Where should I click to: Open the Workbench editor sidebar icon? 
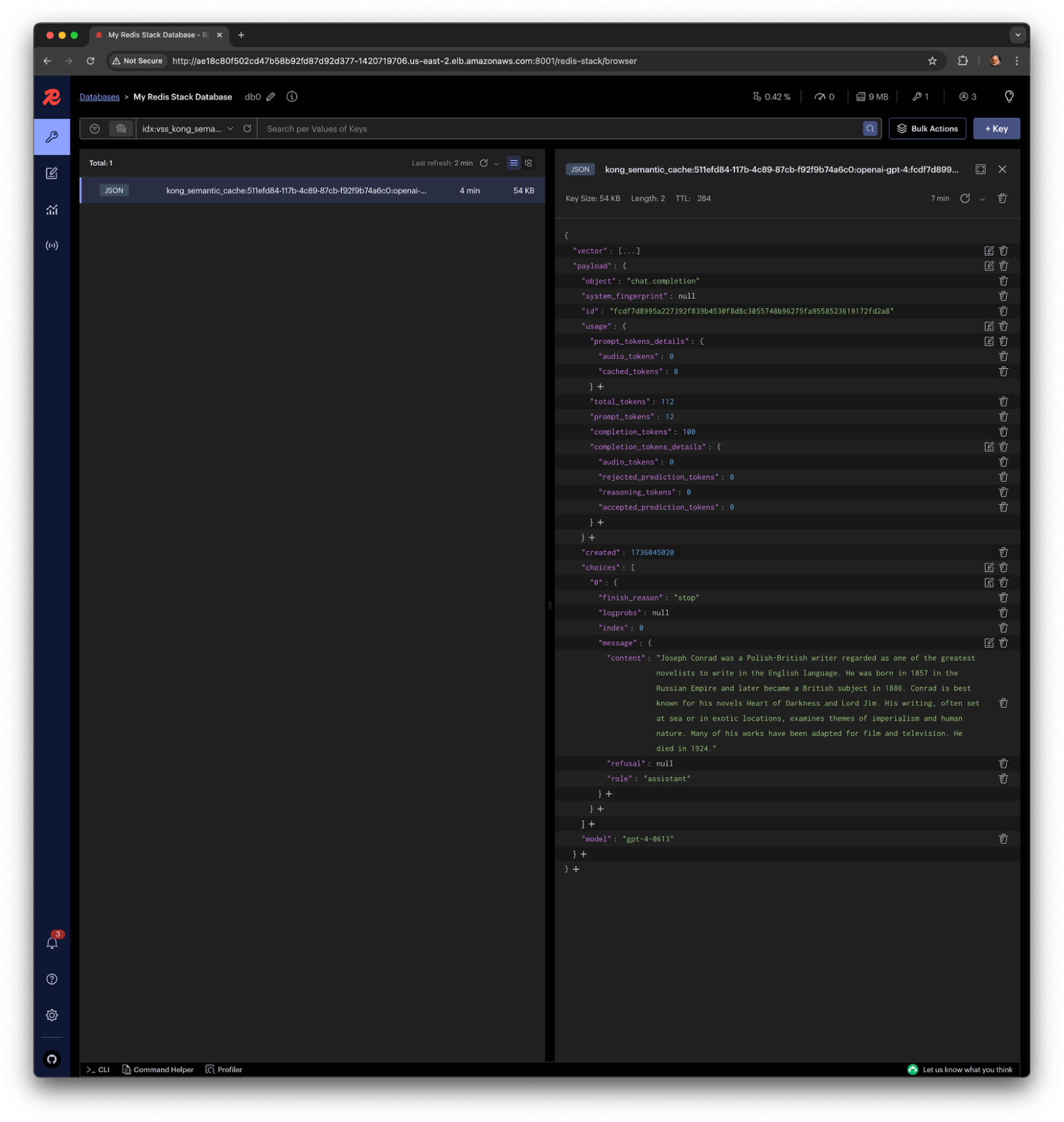point(52,174)
